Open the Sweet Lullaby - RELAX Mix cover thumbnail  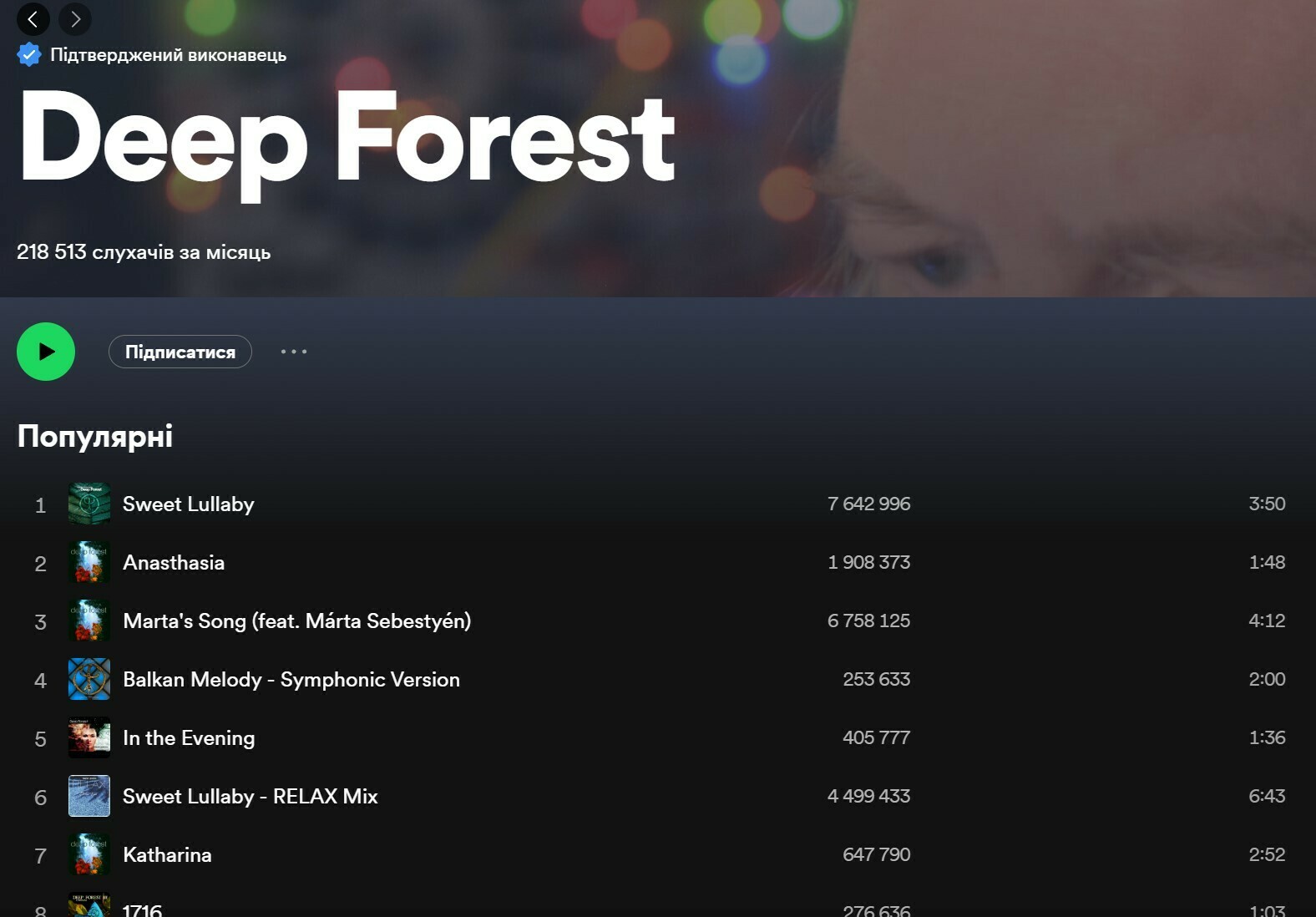[x=89, y=796]
